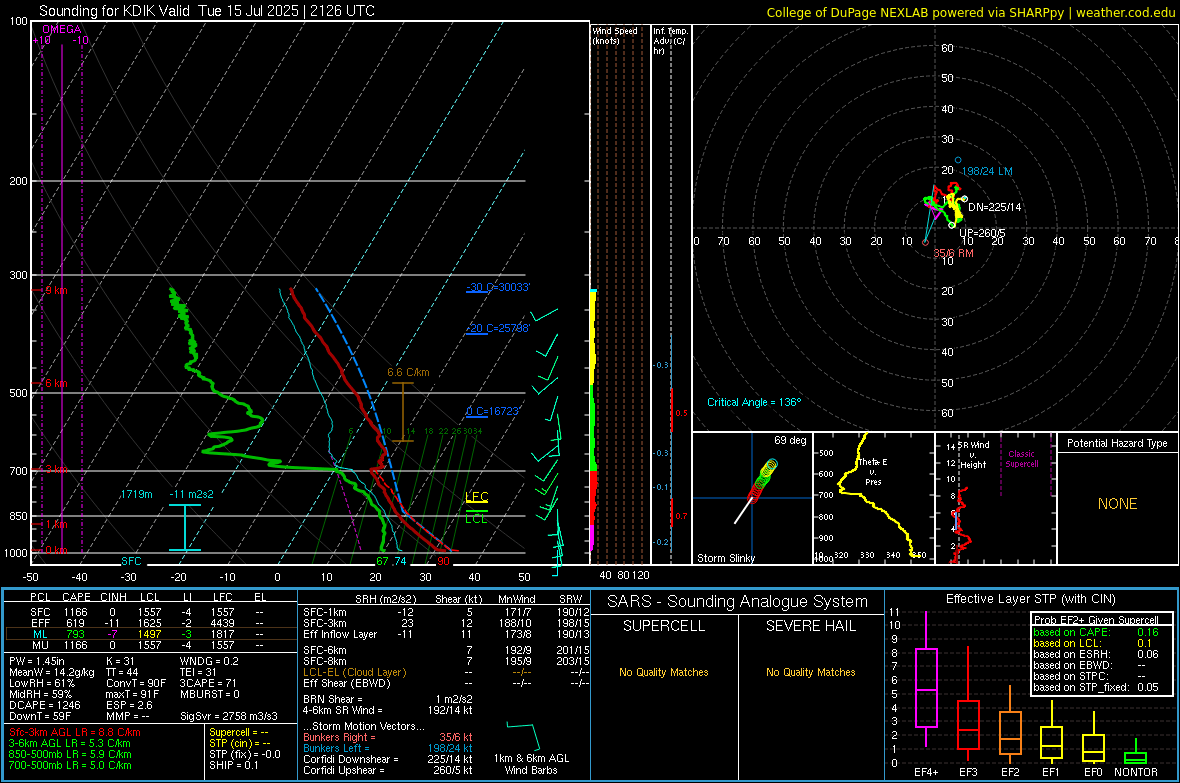Click the PW = 1.45in value
1180x783 pixels.
(37, 661)
